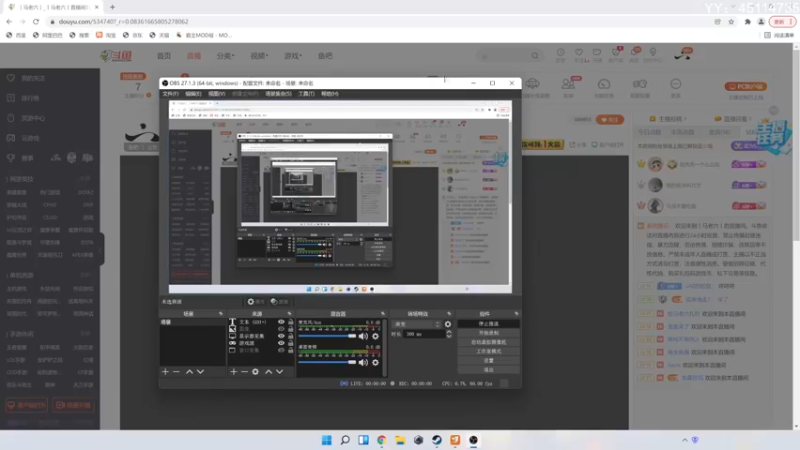Click the Stop Streaming button in OBS Controls

pyautogui.click(x=488, y=324)
